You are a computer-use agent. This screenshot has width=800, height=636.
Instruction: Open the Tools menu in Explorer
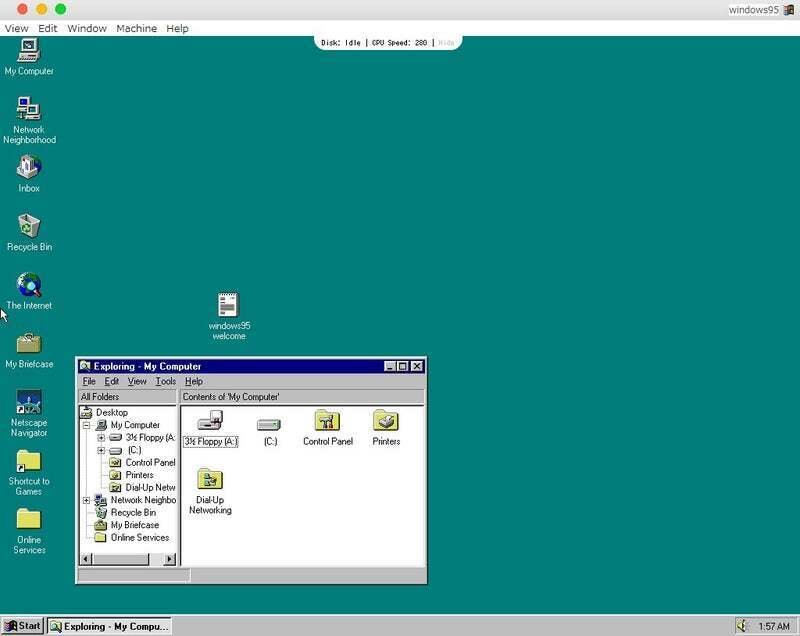point(164,381)
